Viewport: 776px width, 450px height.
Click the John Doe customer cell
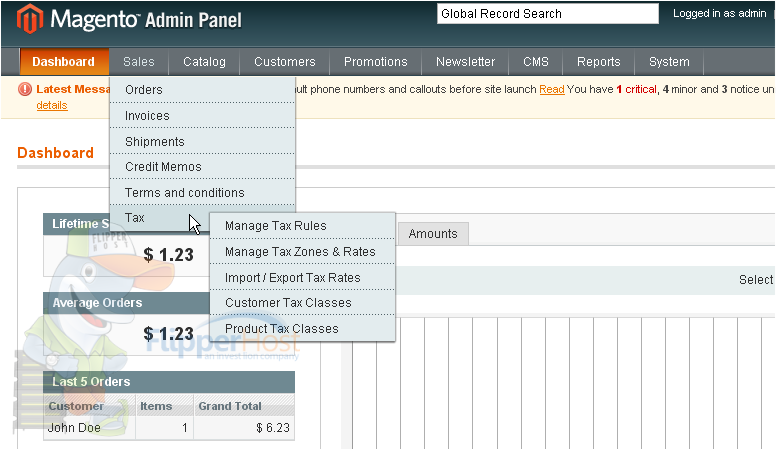pyautogui.click(x=89, y=428)
